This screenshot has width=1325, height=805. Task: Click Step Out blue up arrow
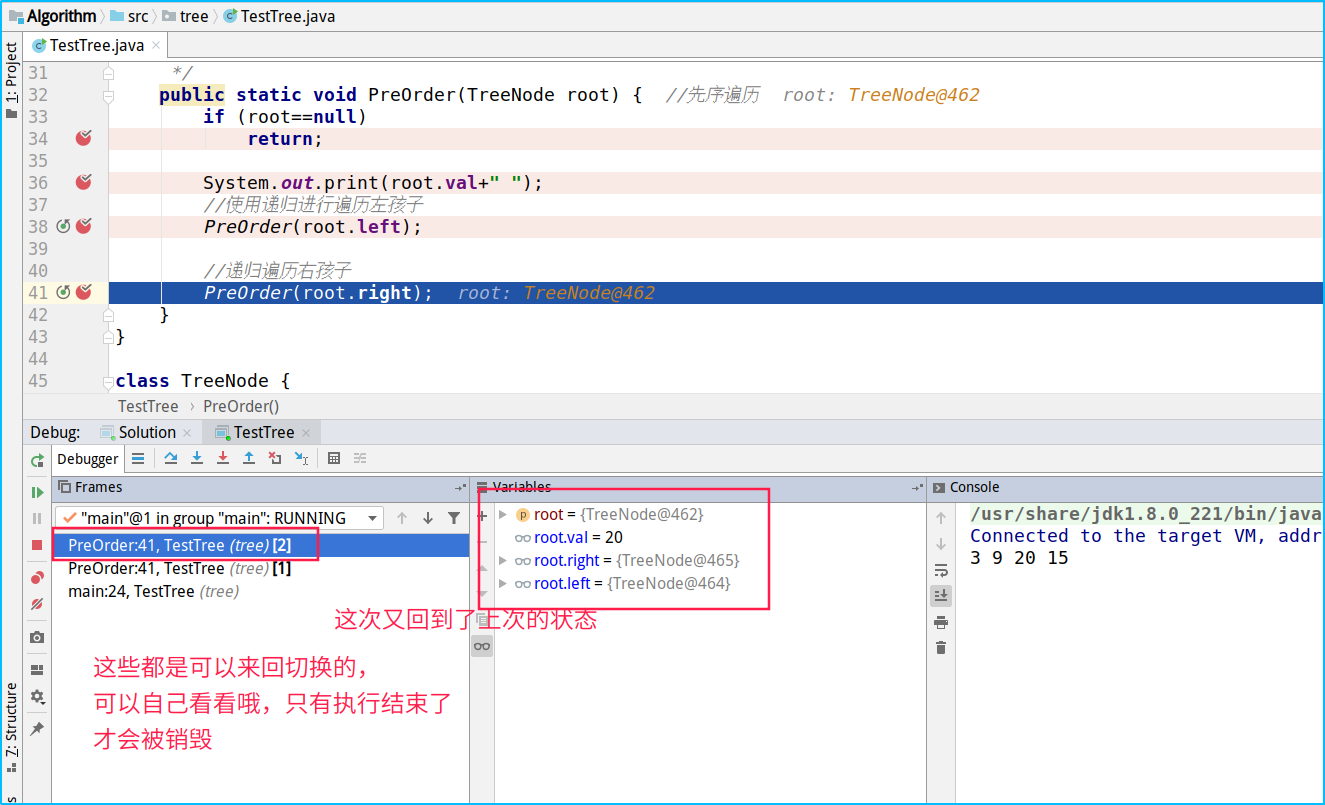(249, 458)
